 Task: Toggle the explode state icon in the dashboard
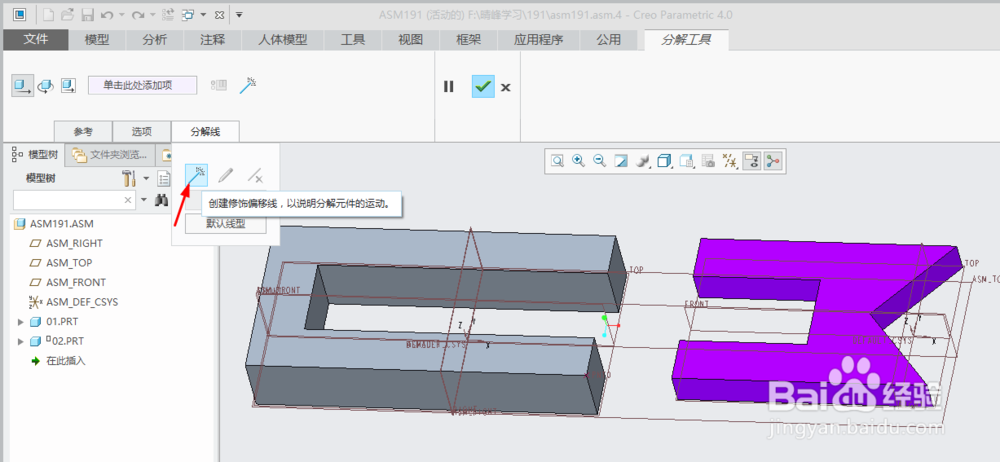click(x=219, y=85)
